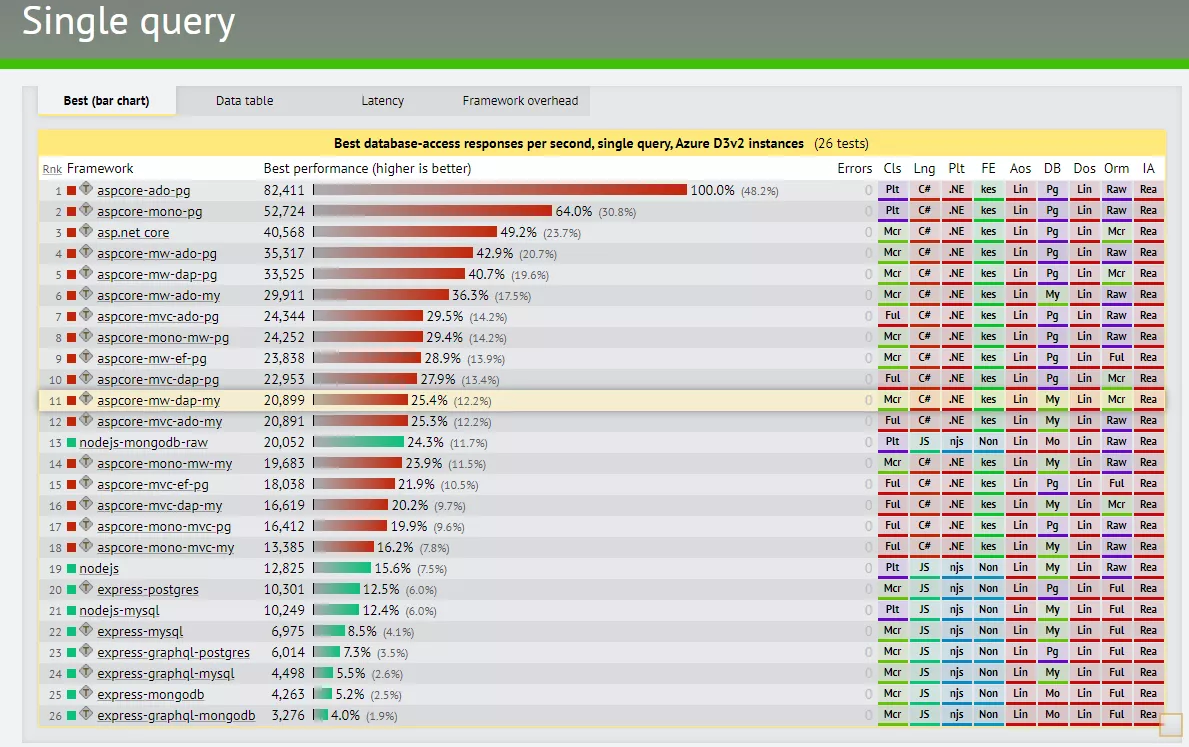This screenshot has height=747, width=1189.
Task: Open the express-postgres framework link
Action: point(148,589)
